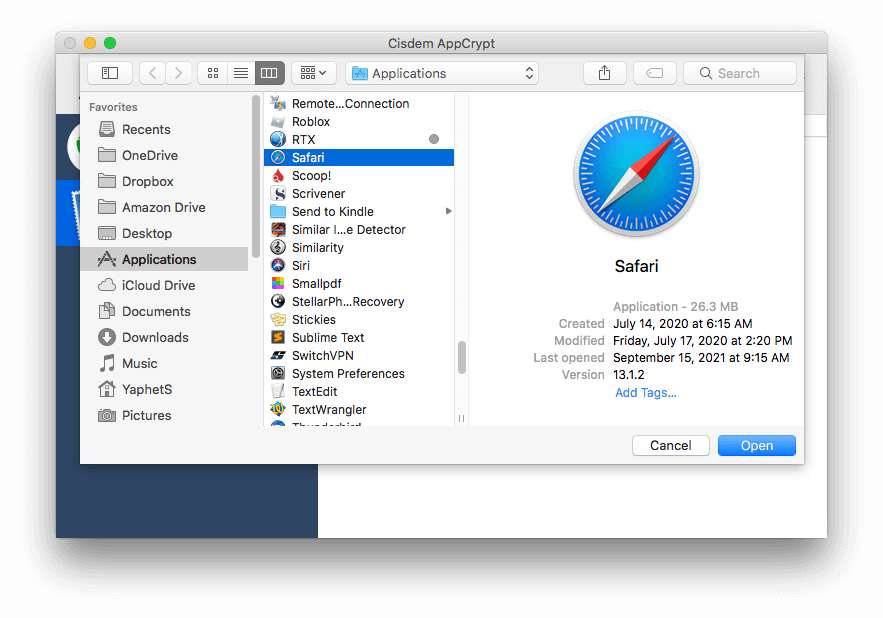
Task: Select the Similarity app icon
Action: pos(278,247)
